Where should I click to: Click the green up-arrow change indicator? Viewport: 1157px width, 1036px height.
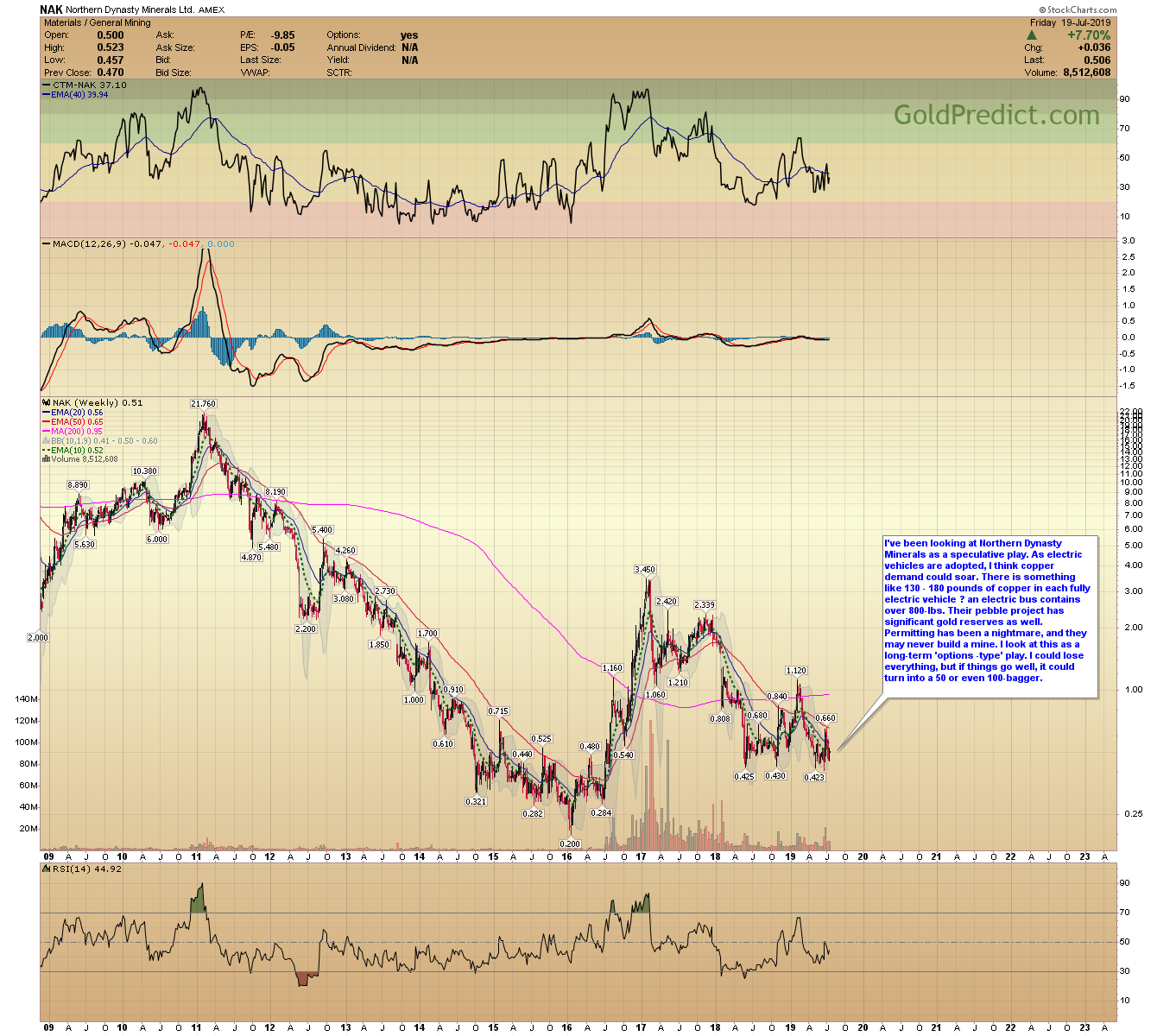tap(1032, 35)
